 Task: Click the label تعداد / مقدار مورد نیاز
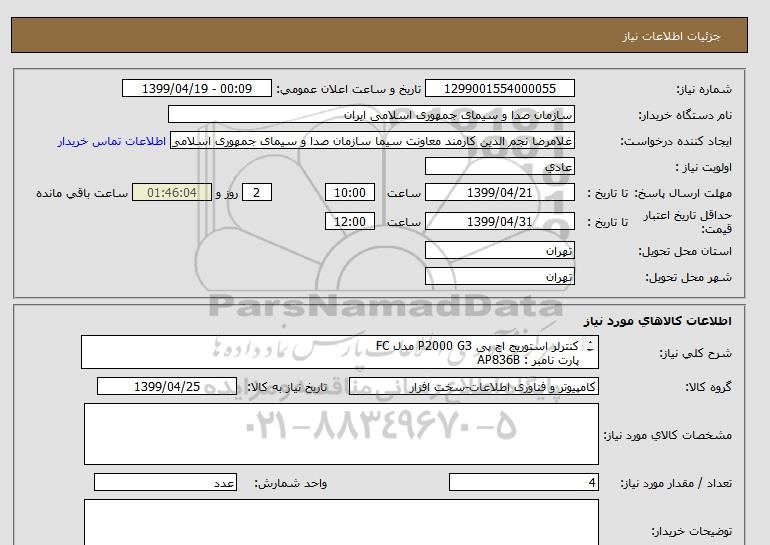click(676, 484)
